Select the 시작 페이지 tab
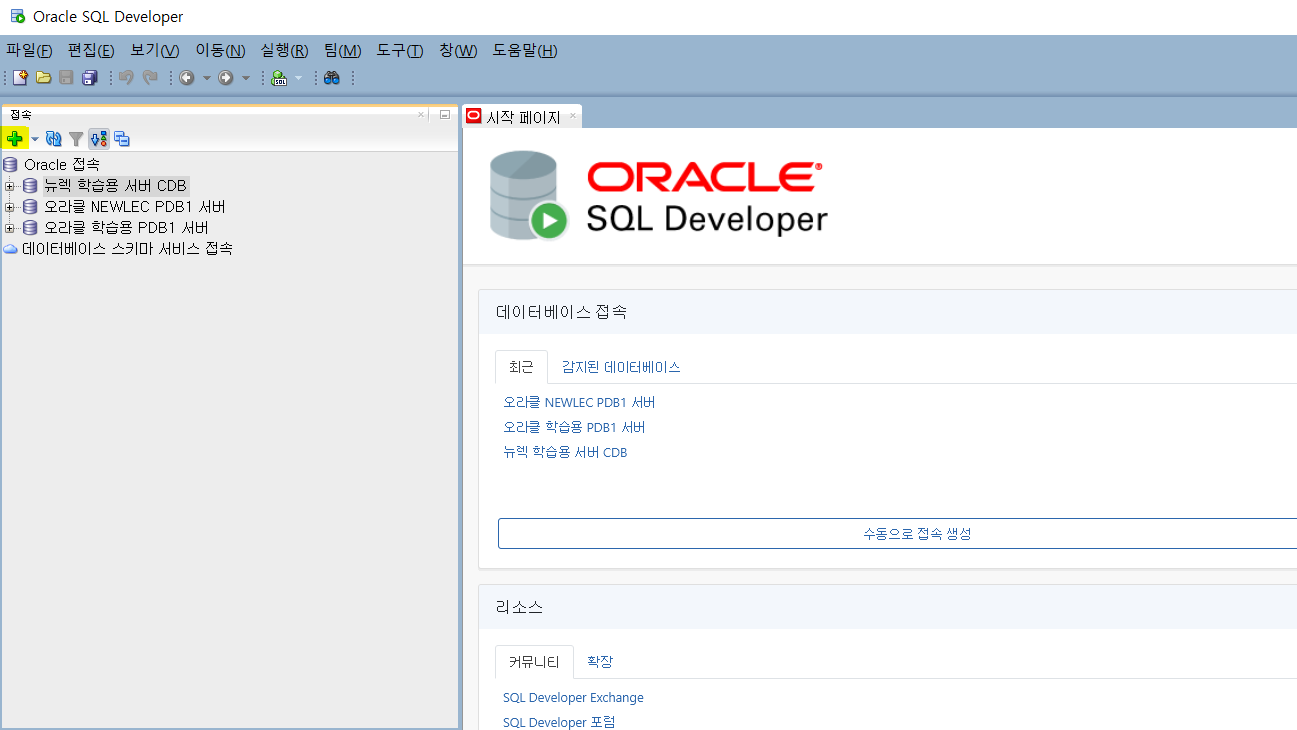1297x730 pixels. click(522, 116)
